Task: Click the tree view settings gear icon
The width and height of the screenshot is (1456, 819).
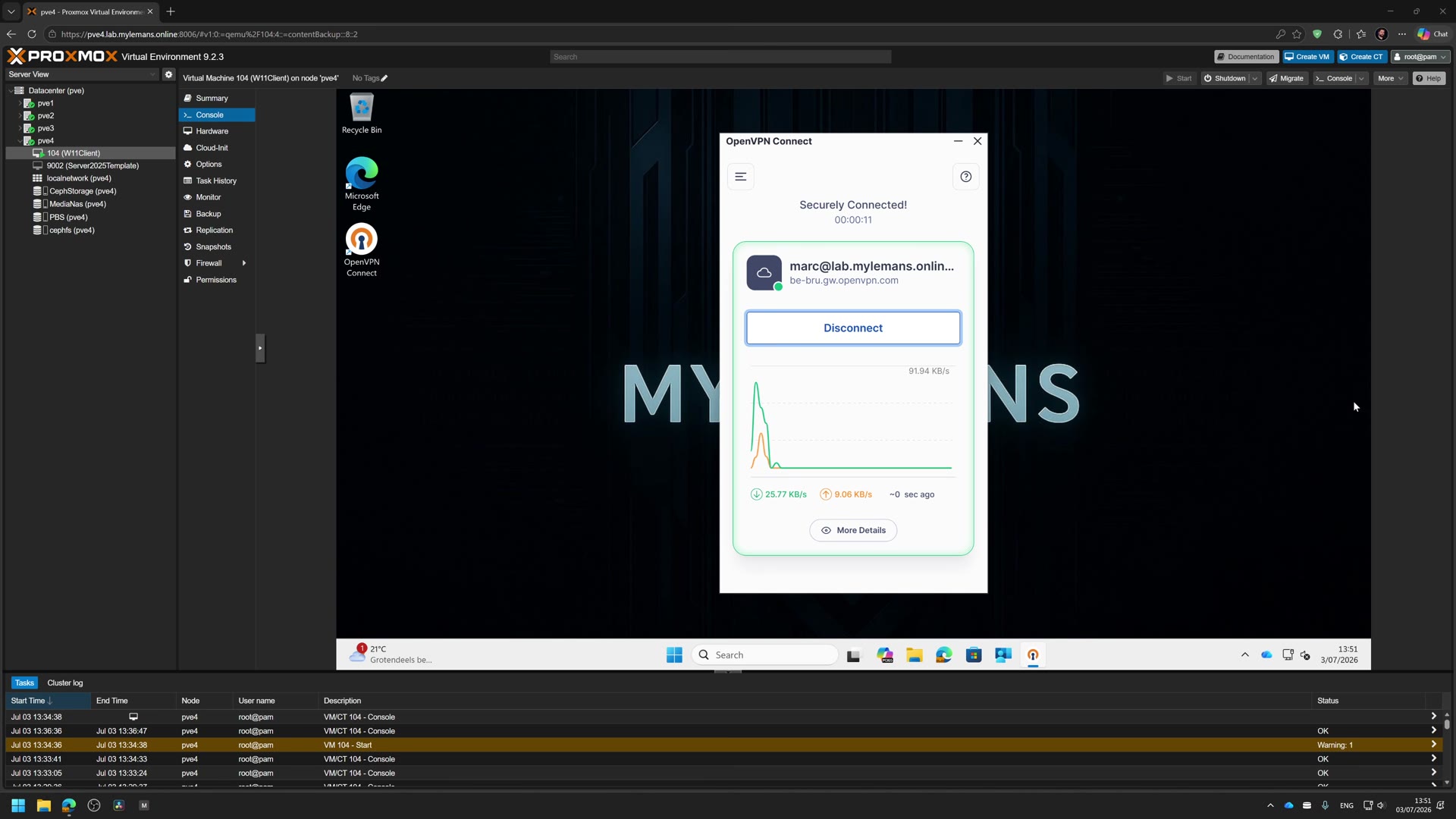Action: point(168,74)
